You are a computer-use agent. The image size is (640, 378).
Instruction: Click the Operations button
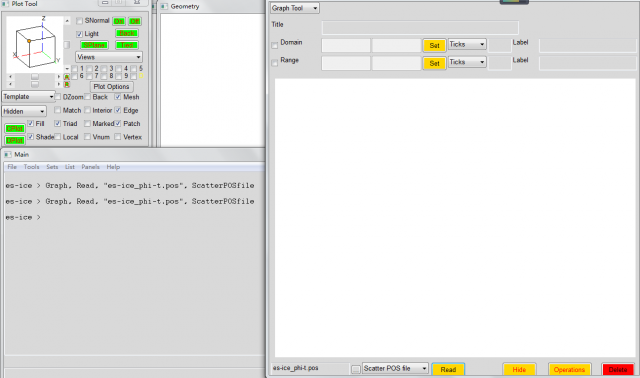click(569, 369)
